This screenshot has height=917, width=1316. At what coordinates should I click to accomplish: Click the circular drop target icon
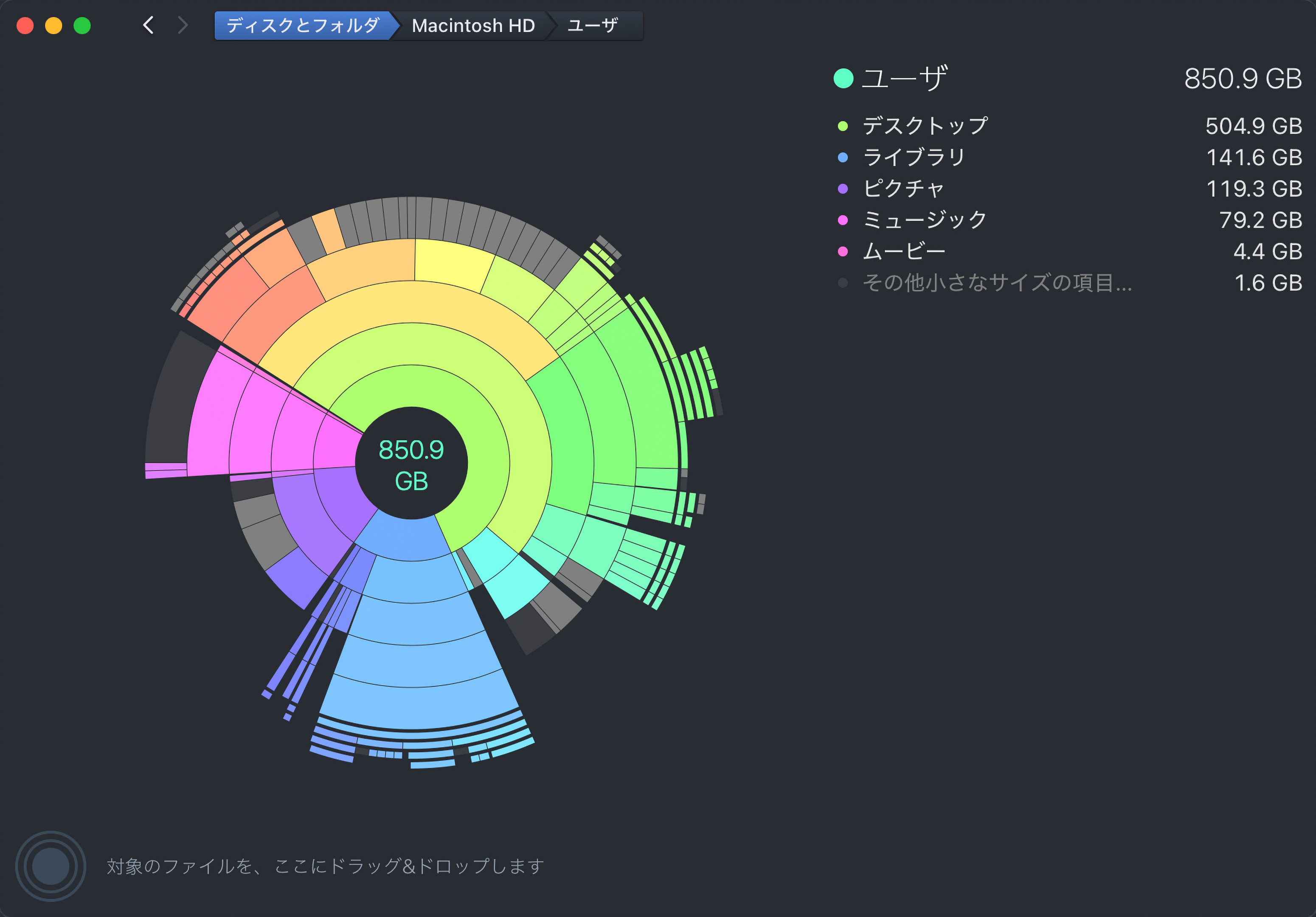(x=51, y=865)
